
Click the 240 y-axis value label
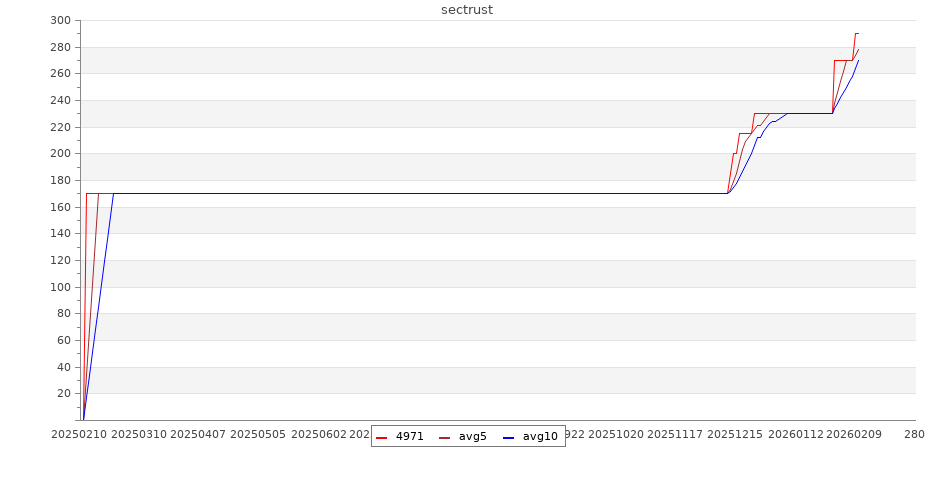coord(59,101)
